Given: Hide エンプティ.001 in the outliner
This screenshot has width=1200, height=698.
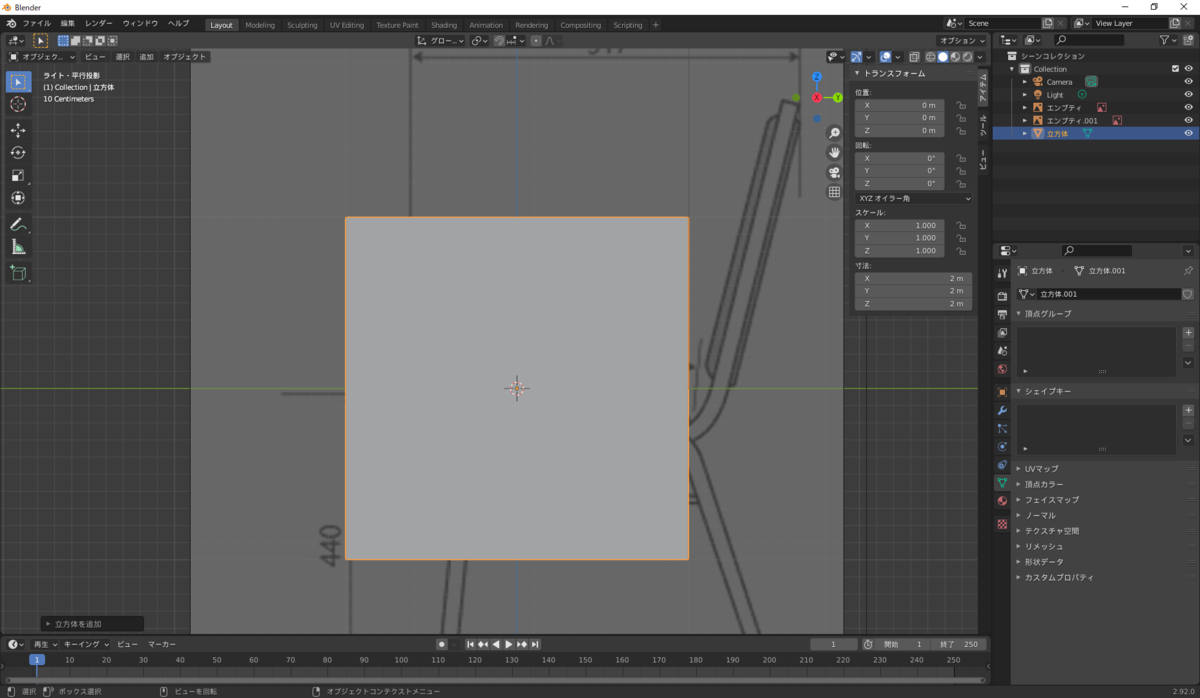Looking at the screenshot, I should [1188, 120].
